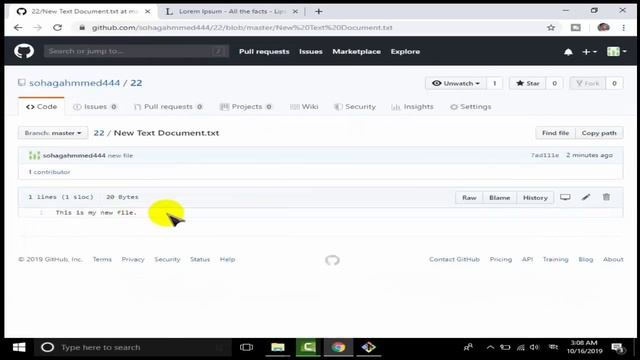
Task: Open the Blame view
Action: (x=500, y=198)
